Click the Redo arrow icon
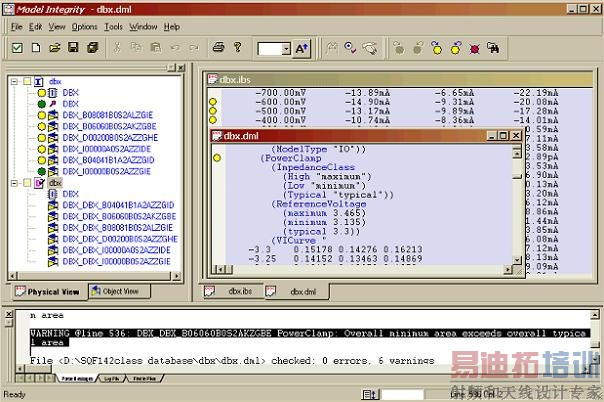The image size is (604, 402). click(194, 48)
